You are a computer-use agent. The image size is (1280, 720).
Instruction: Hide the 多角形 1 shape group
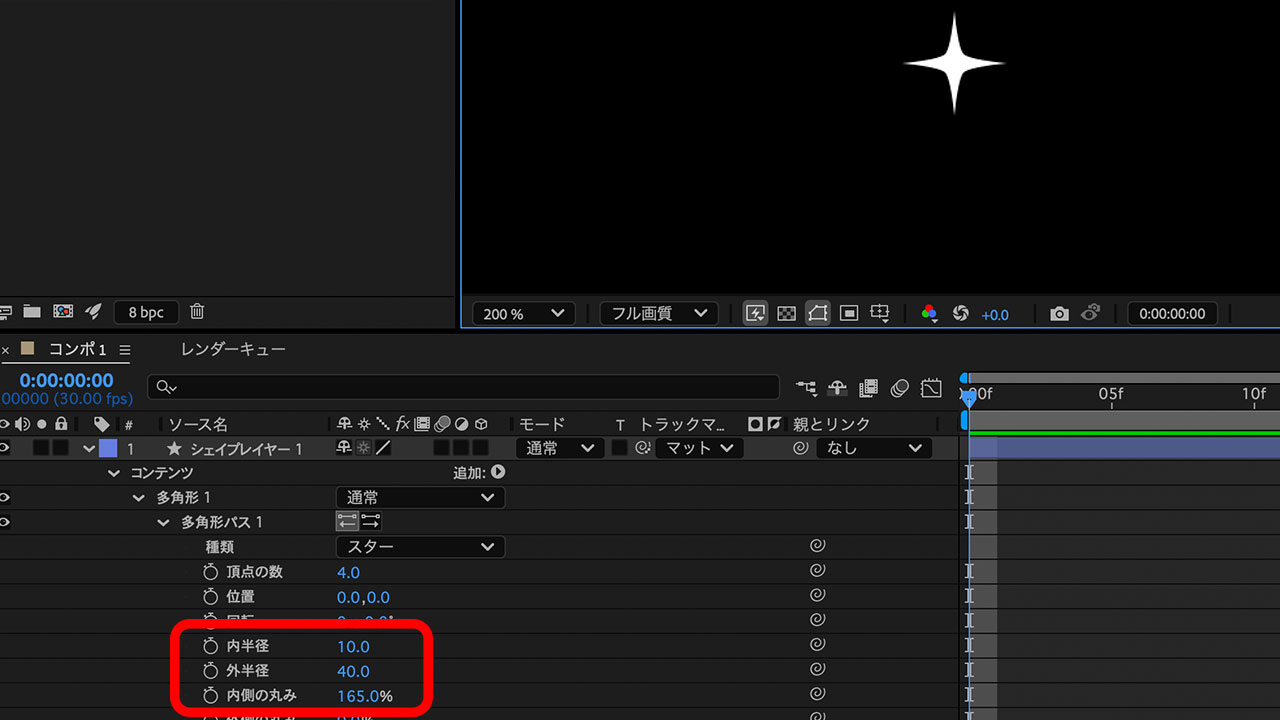click(x=4, y=497)
